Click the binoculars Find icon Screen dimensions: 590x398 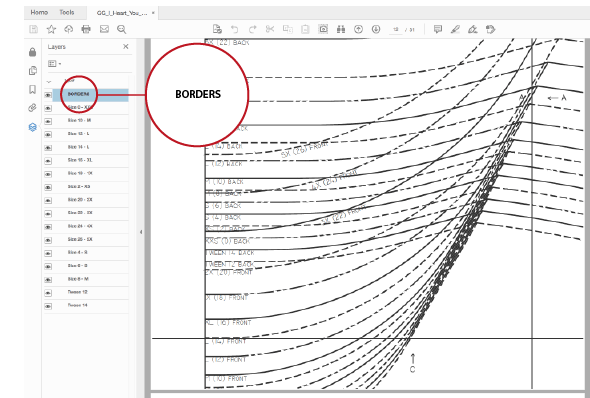click(341, 29)
